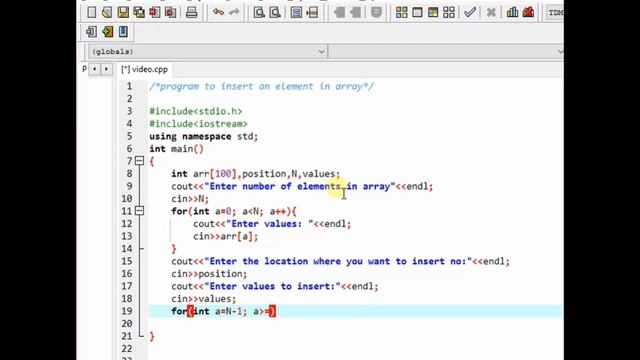The image size is (640, 360).
Task: Click the Replace icon next to Find
Action: pyautogui.click(x=275, y=12)
